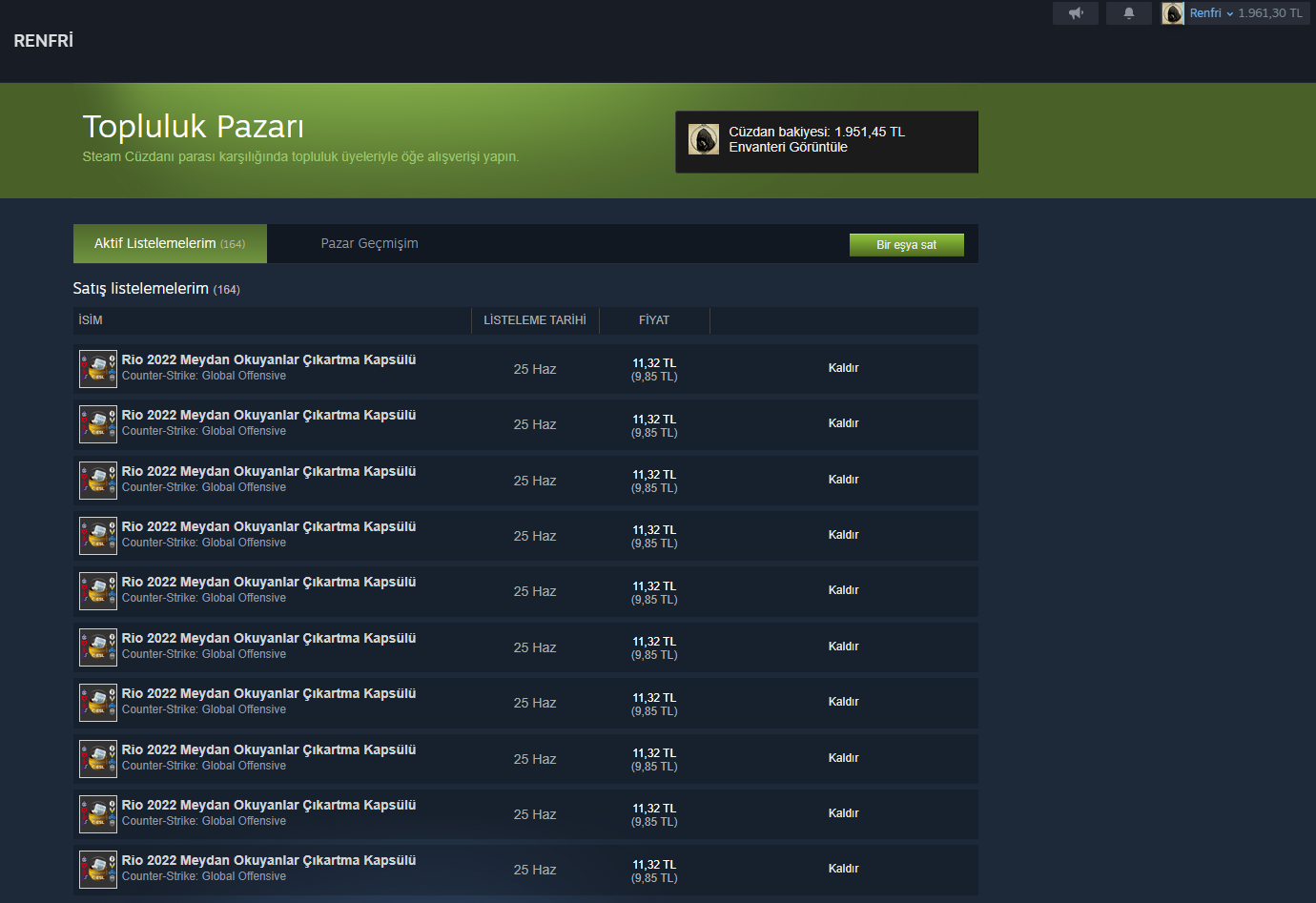Open the tenth listing's capsule thumbnail
This screenshot has width=1316, height=903.
tap(98, 870)
